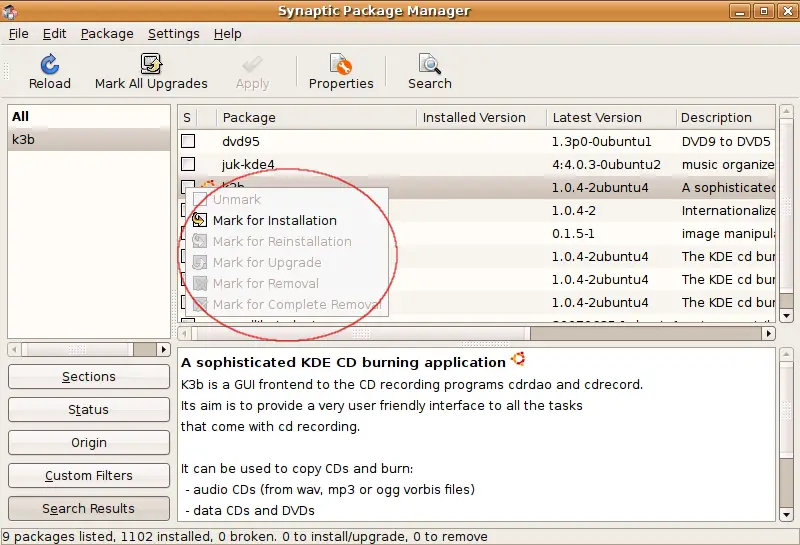Open the Package menu
Screen dimensions: 800x545
(x=107, y=34)
